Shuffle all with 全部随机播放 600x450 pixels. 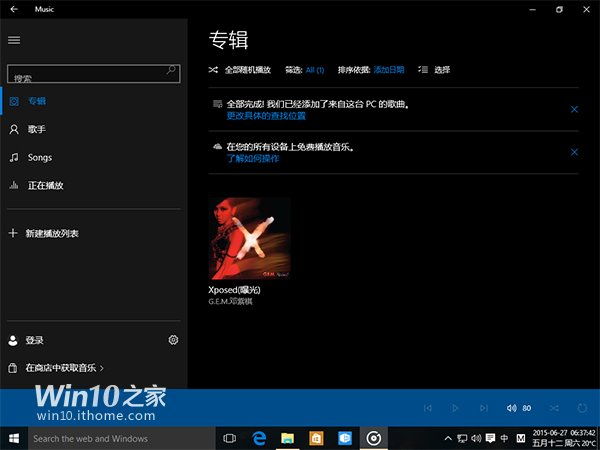coord(240,70)
